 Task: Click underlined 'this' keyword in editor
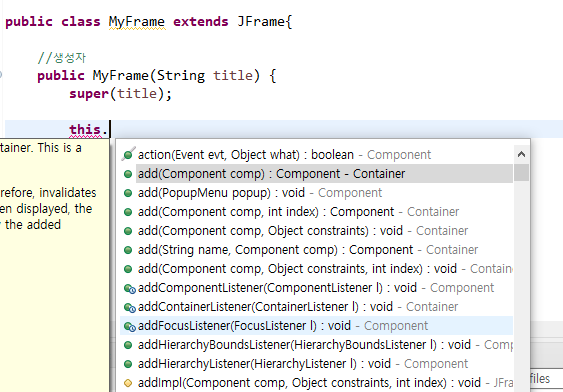(x=85, y=130)
